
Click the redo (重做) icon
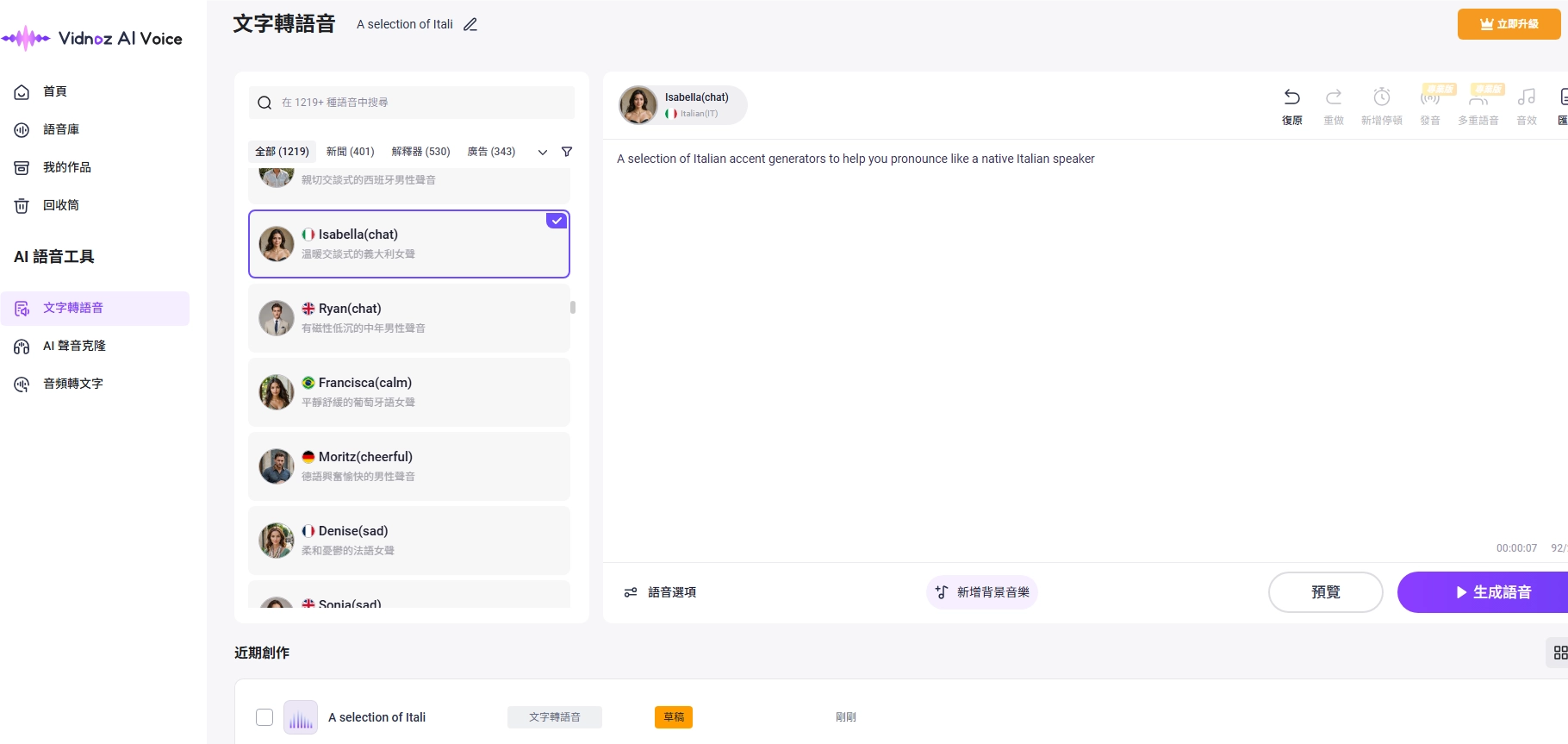(x=1333, y=97)
